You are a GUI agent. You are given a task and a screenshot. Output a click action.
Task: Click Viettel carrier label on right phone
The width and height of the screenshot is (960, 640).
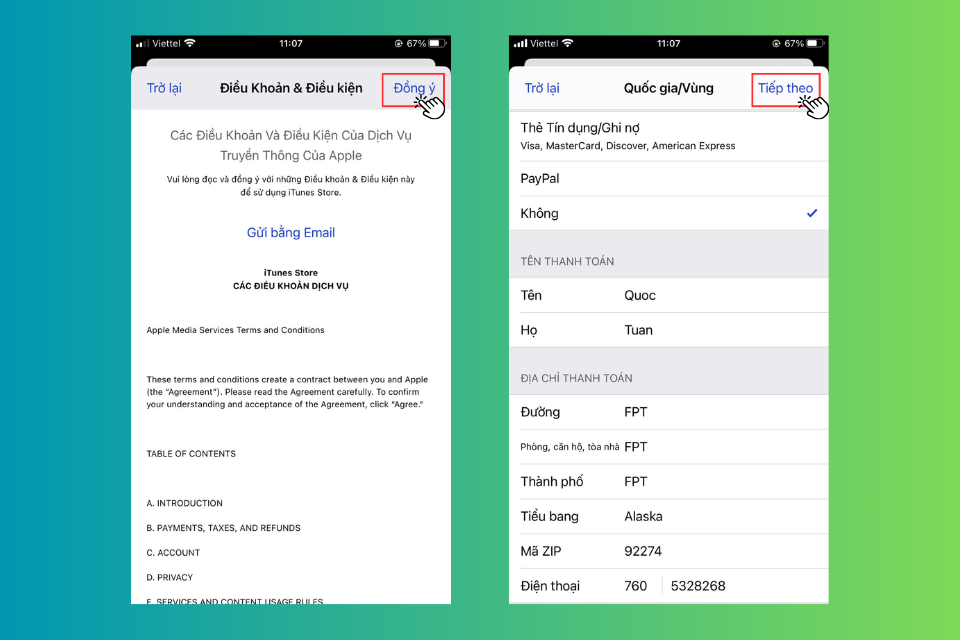544,43
